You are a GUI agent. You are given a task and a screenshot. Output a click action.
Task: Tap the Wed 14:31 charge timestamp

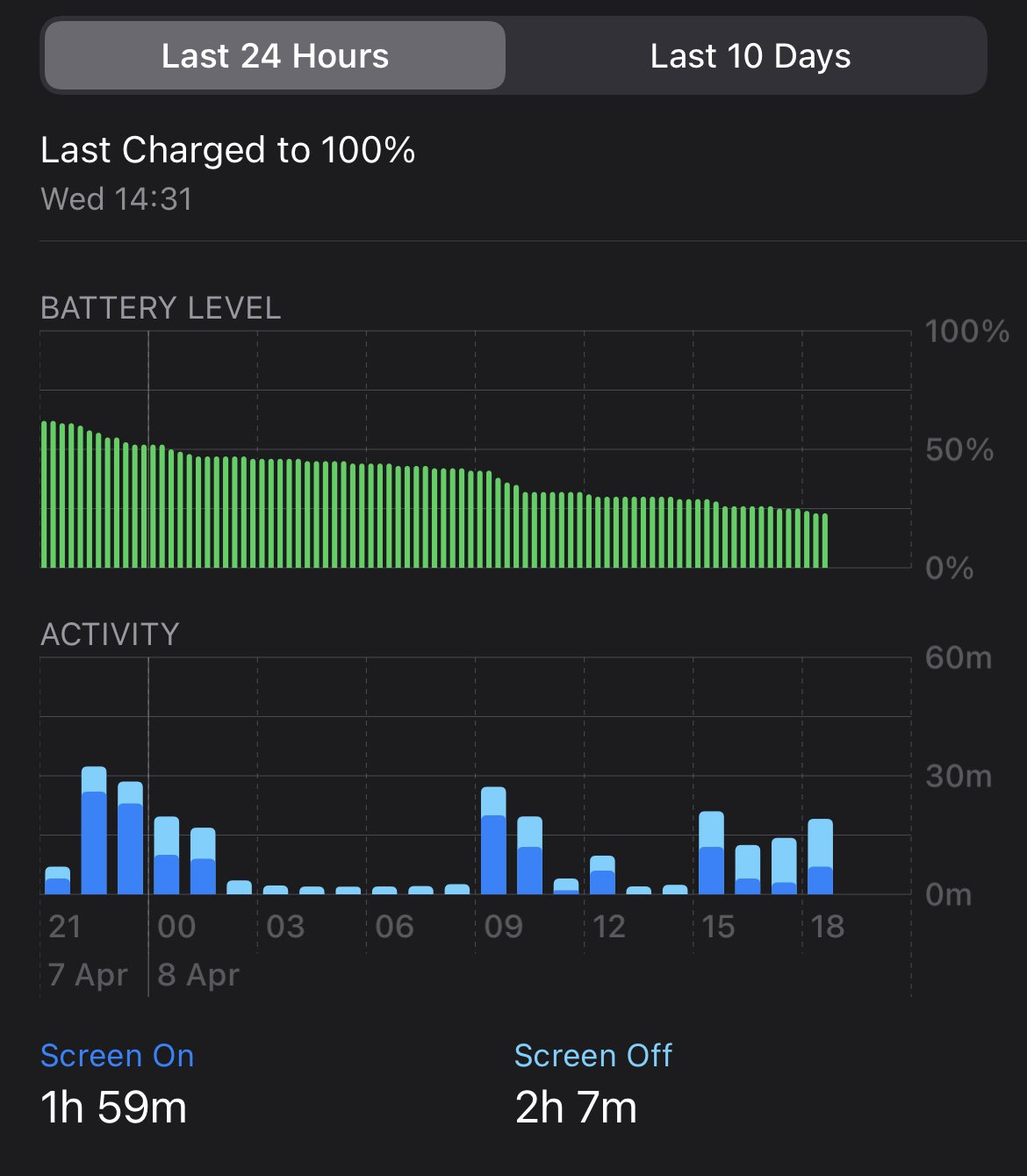click(117, 199)
